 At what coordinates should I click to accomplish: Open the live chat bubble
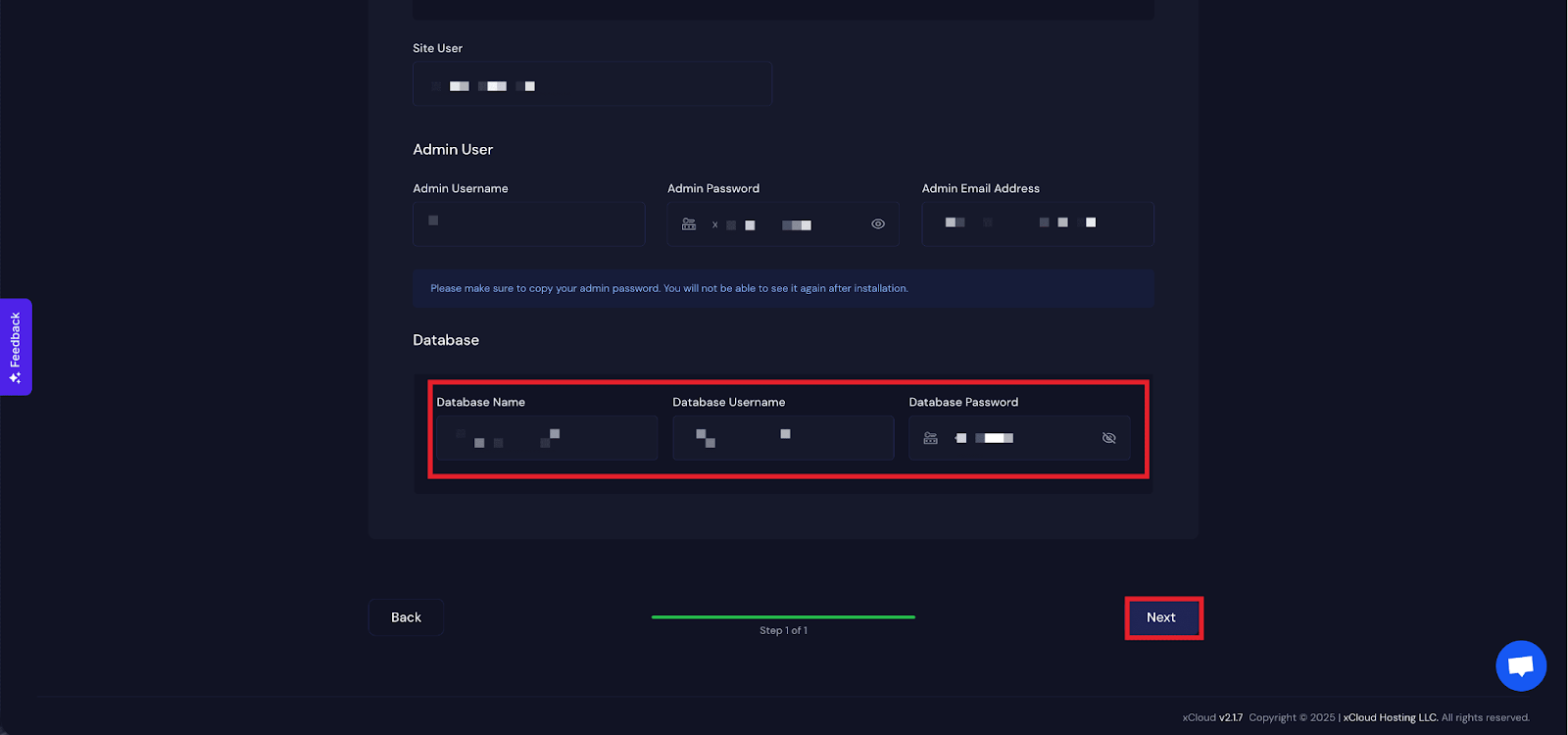1520,665
